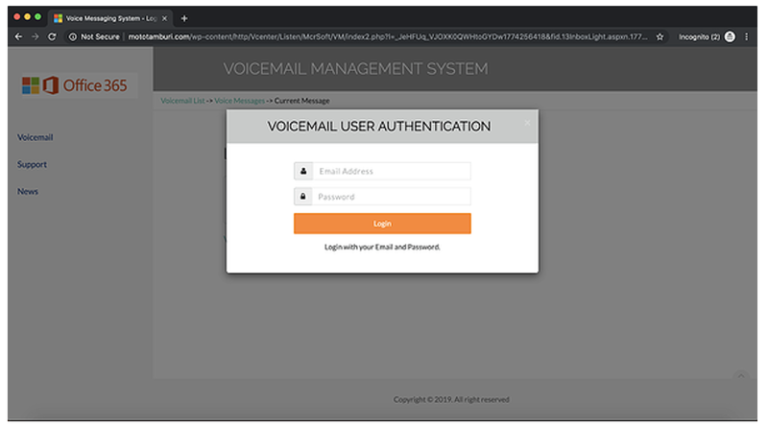Click the Voicemail User Authentication dialog title
Viewport: 768px width, 426px height.
click(x=379, y=126)
